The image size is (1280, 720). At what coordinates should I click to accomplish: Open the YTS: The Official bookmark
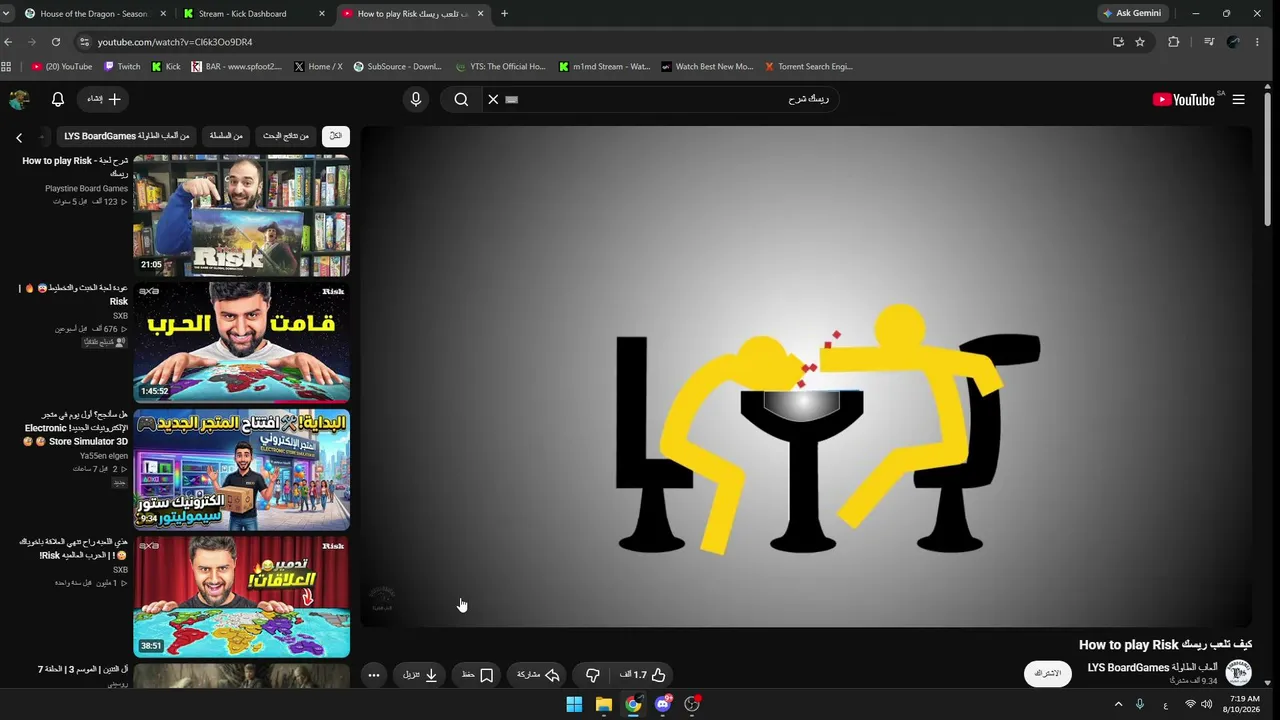[500, 67]
